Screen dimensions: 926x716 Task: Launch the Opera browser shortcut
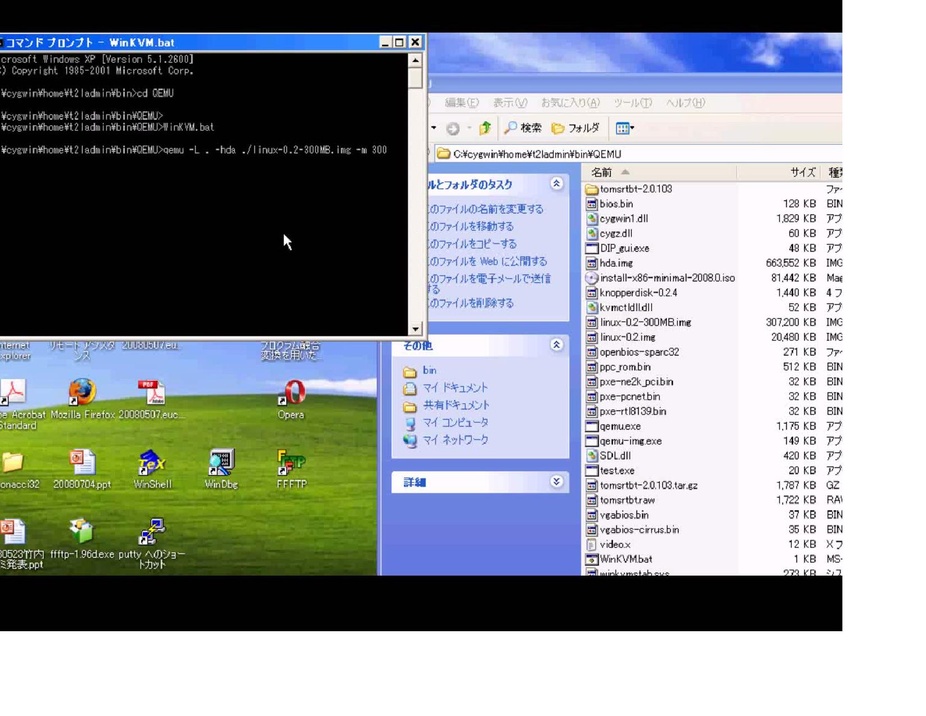coord(293,392)
